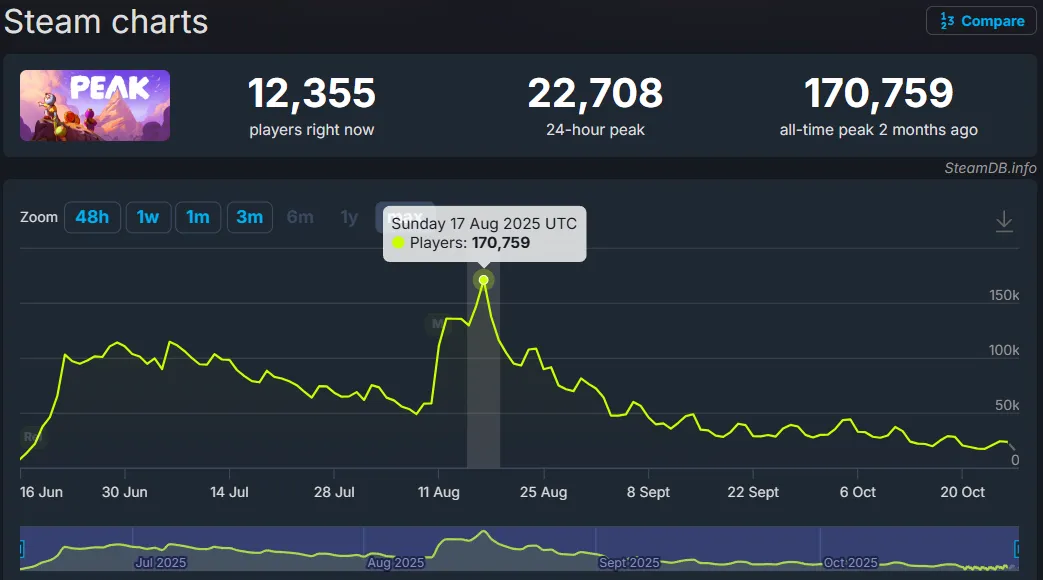Click the 16 Jun axis label
1043x580 pixels.
coord(41,492)
